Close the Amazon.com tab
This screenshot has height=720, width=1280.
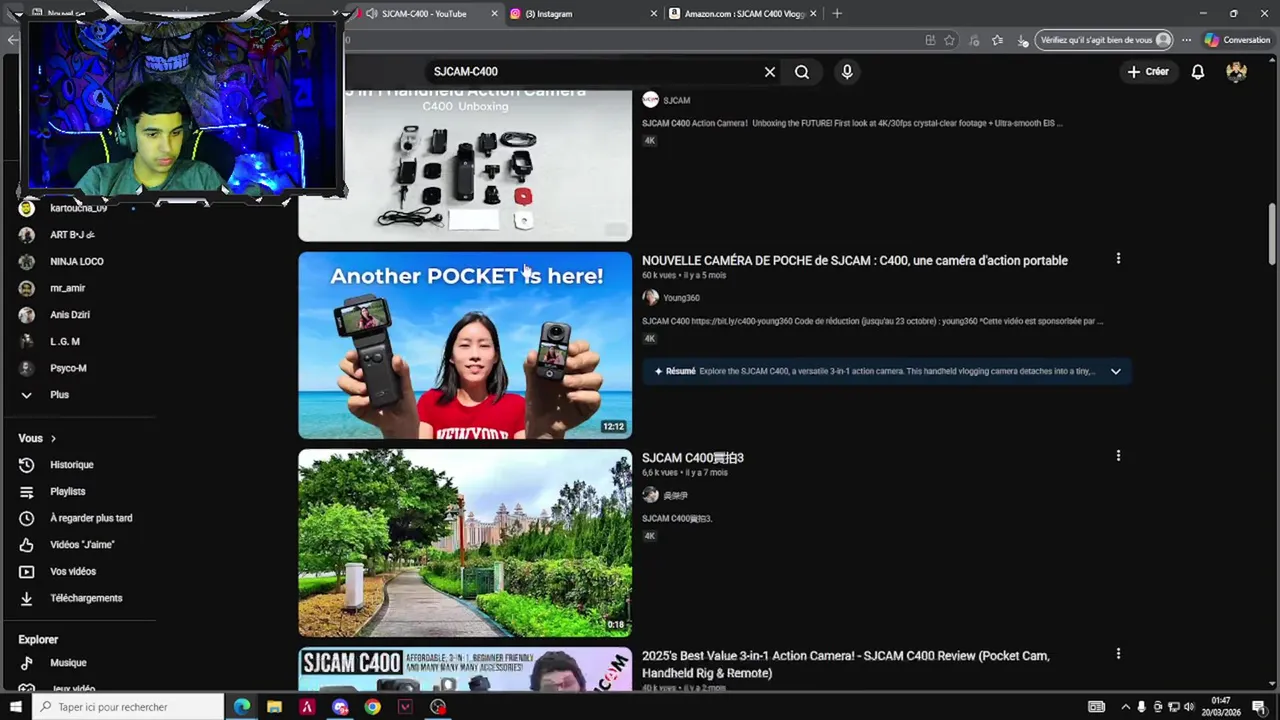point(814,14)
